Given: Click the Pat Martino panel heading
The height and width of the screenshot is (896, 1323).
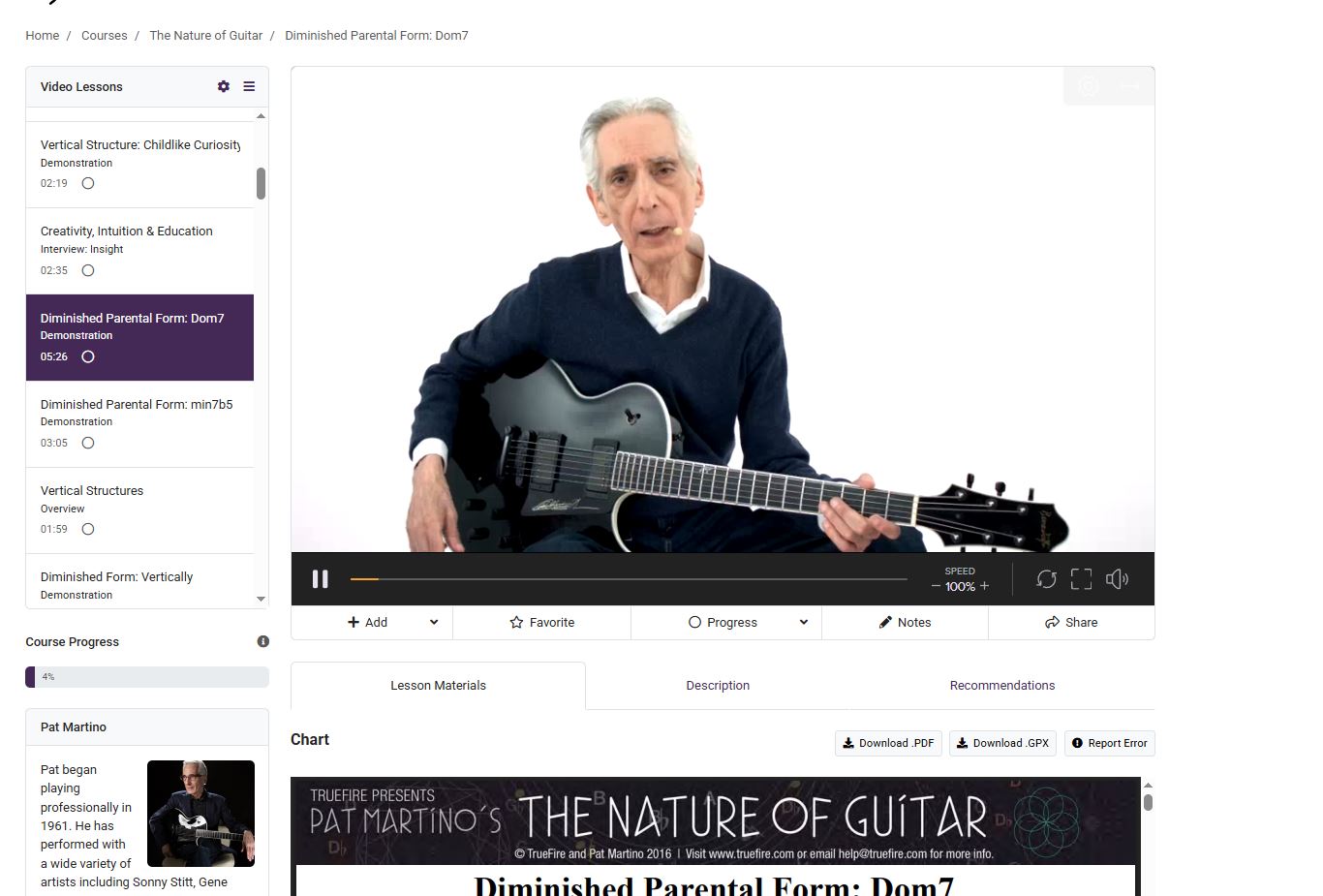Looking at the screenshot, I should point(74,727).
